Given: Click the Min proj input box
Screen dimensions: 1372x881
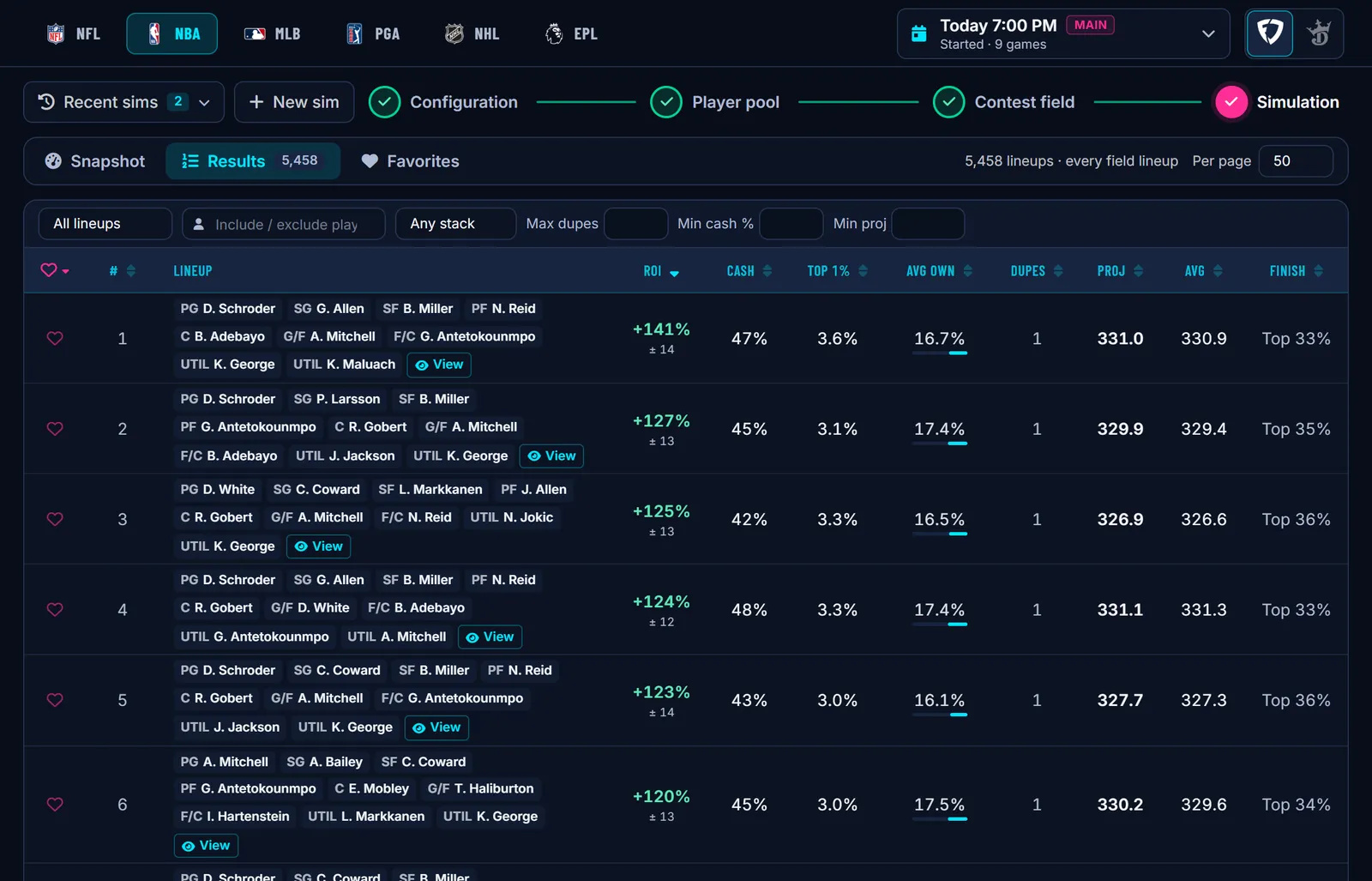Looking at the screenshot, I should pyautogui.click(x=928, y=224).
